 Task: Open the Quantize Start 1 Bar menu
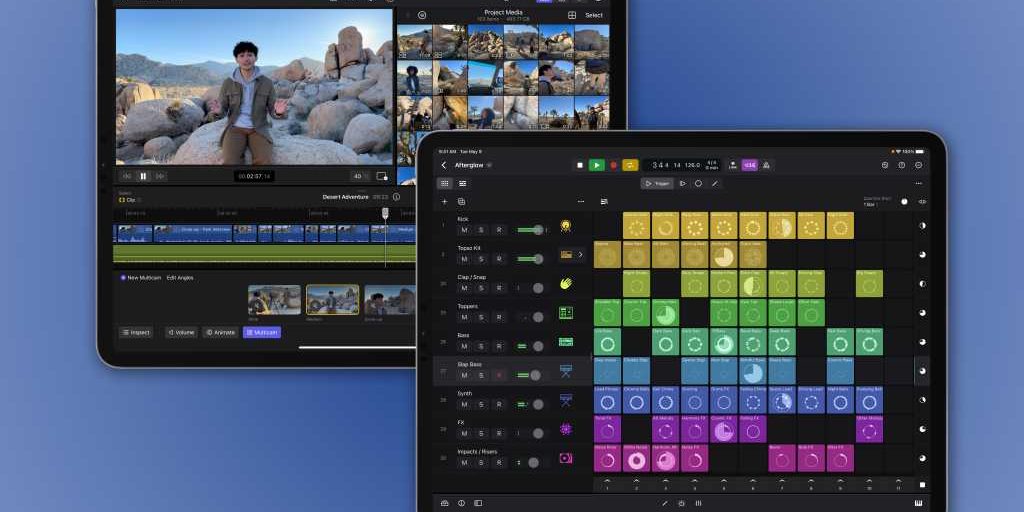[x=876, y=201]
